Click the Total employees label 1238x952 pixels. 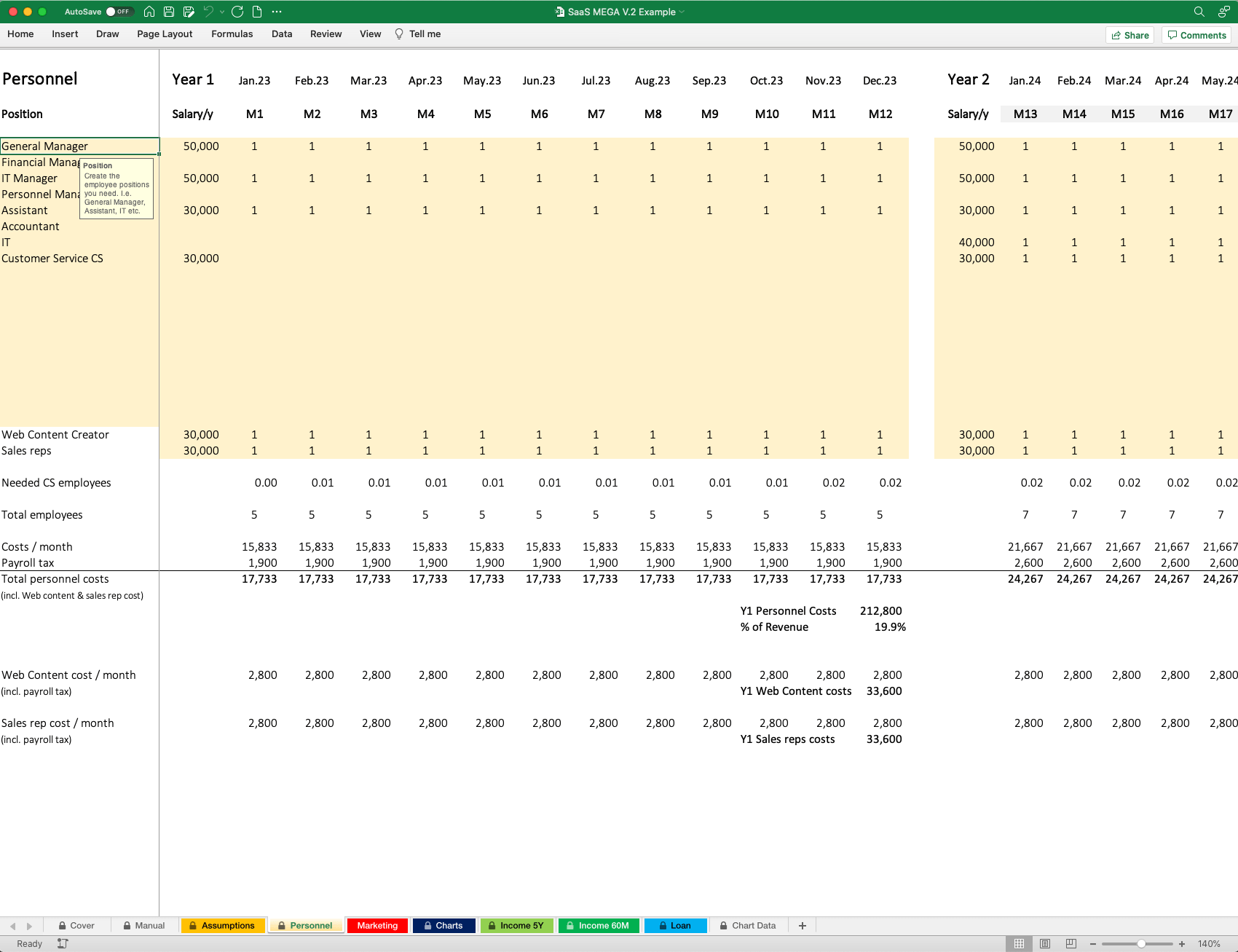[x=42, y=515]
